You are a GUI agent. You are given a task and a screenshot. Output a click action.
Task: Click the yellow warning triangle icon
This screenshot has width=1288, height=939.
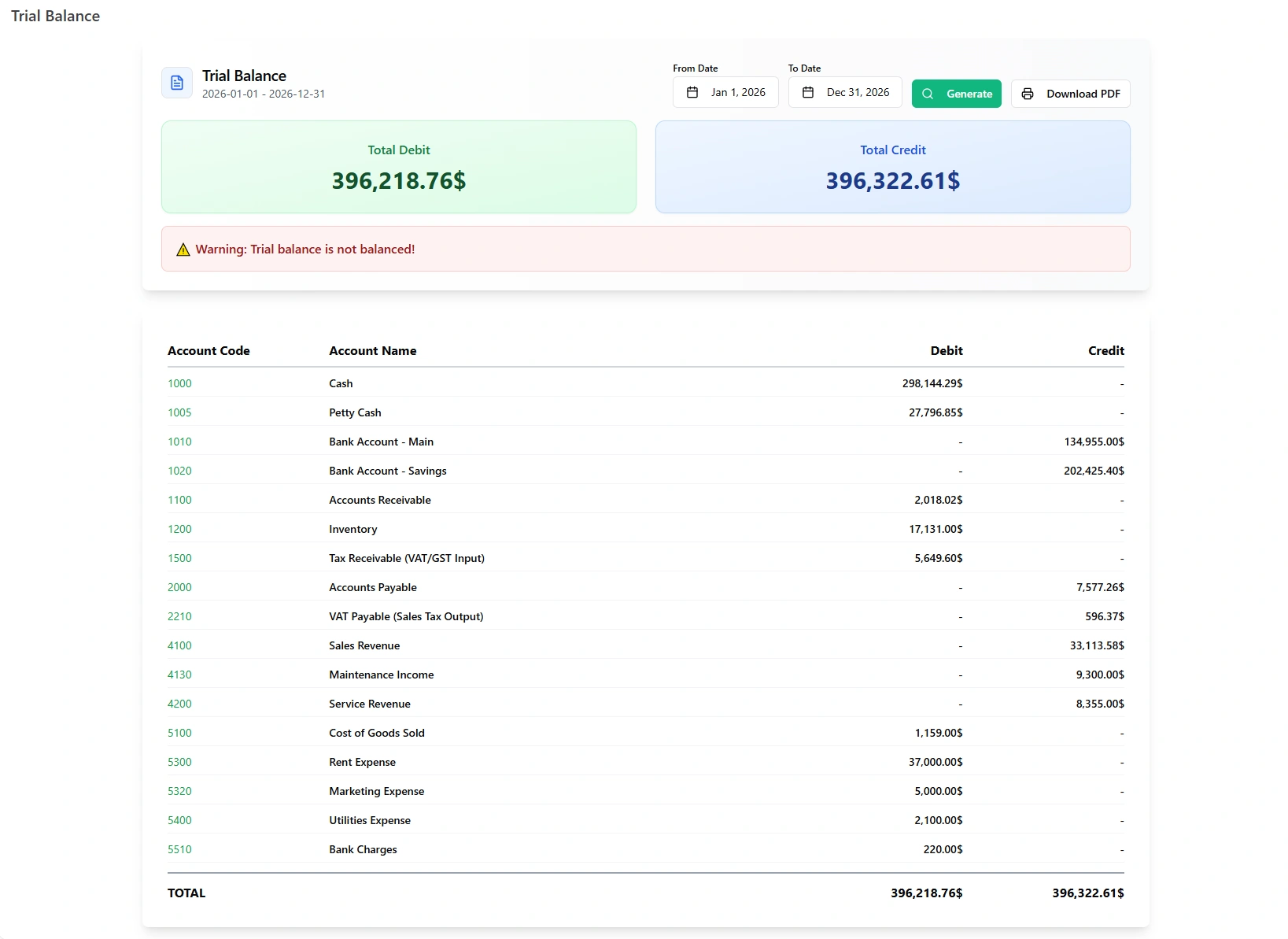coord(183,250)
